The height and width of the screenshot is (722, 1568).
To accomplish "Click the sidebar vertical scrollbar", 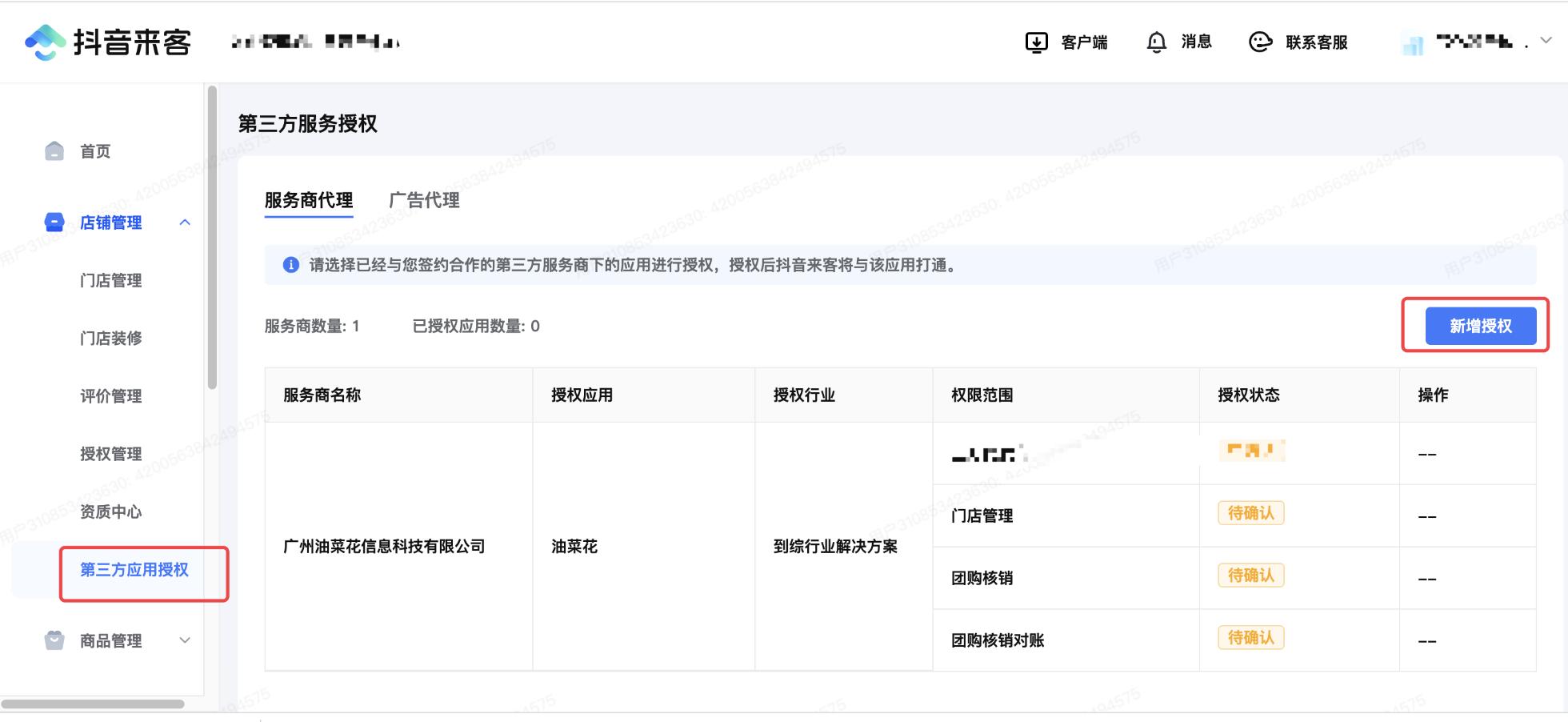I will tap(212, 238).
